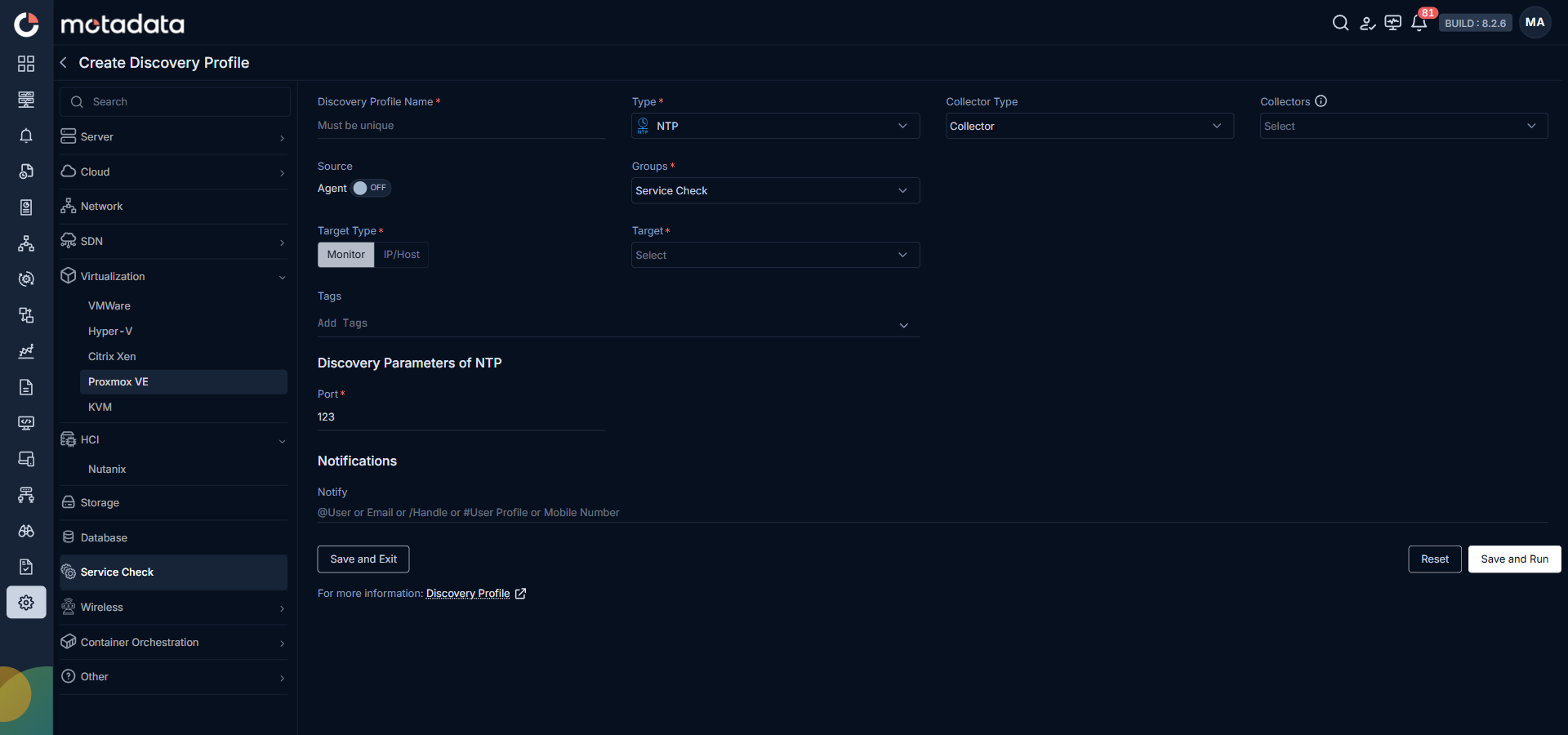Open the Type NTP dropdown

(x=775, y=126)
